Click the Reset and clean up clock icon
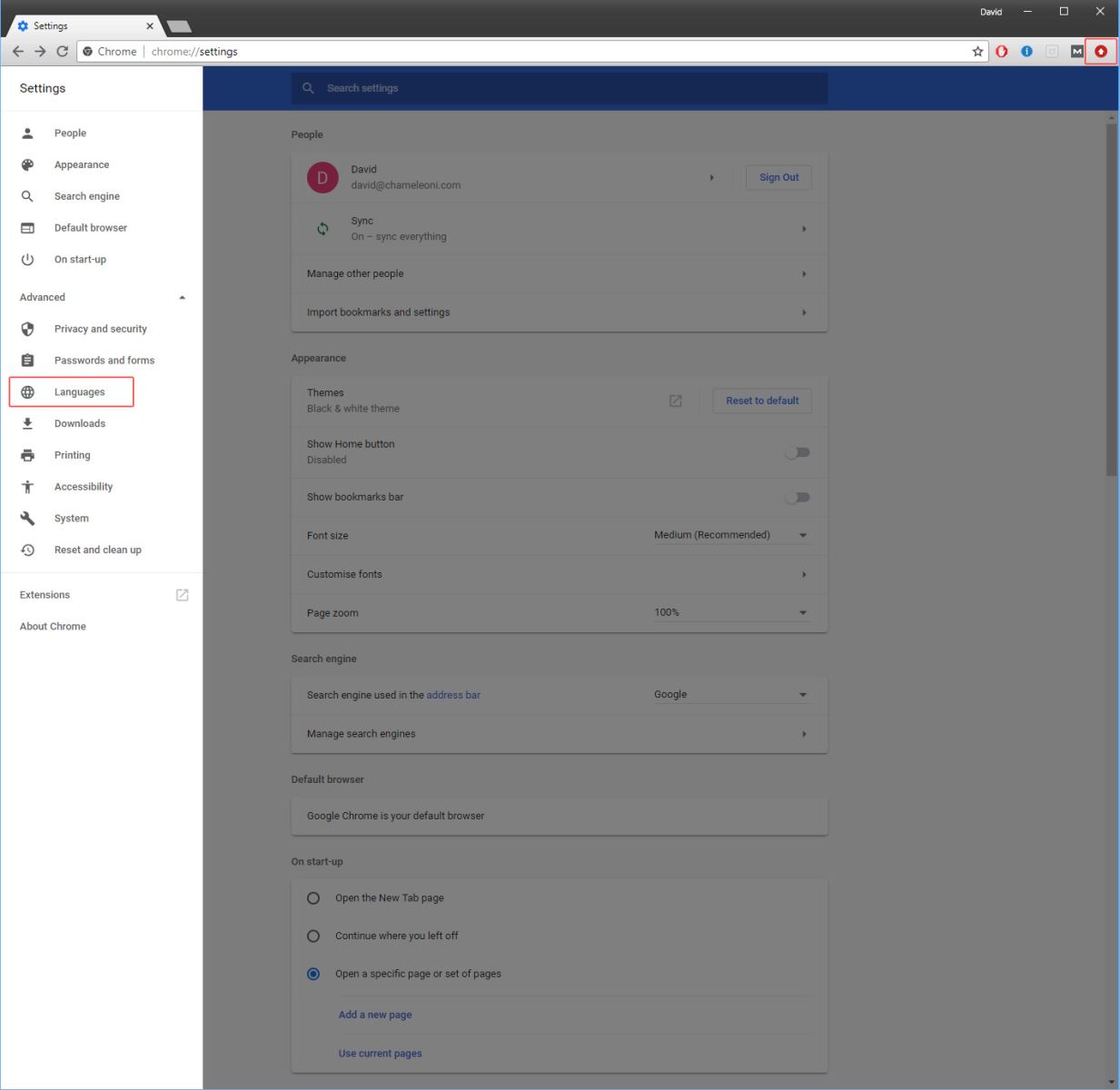 pyautogui.click(x=27, y=550)
